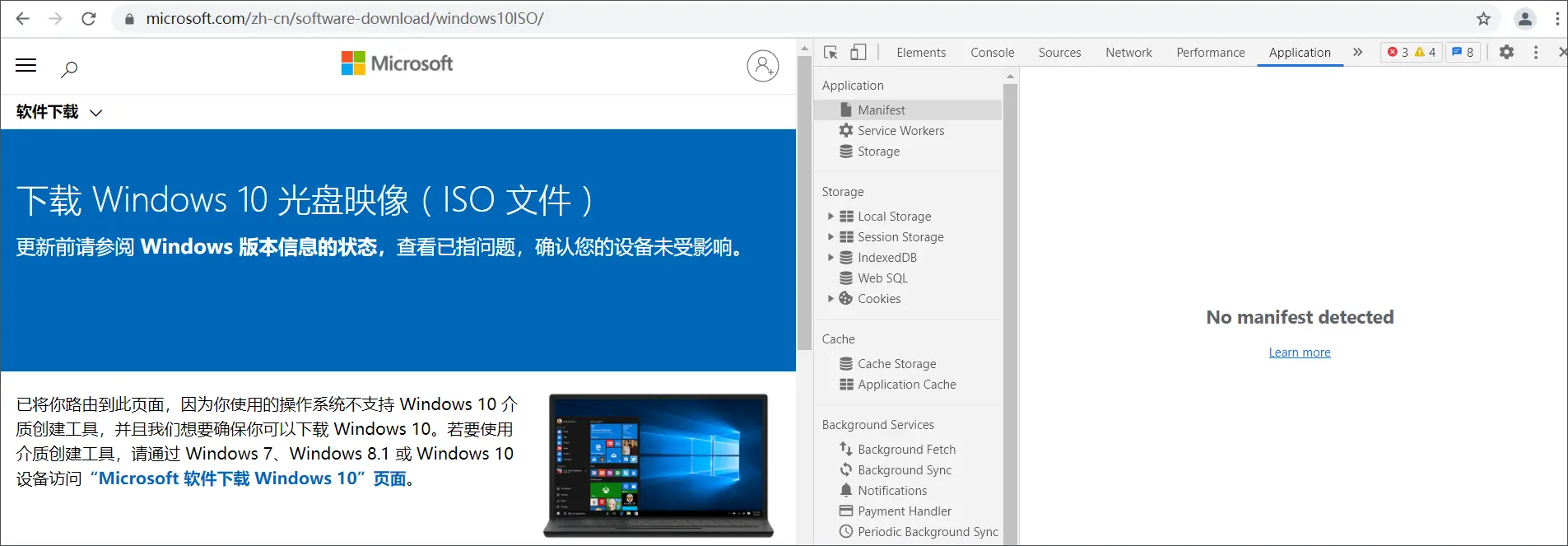
Task: Click the browser forward arrow
Action: pos(55,18)
